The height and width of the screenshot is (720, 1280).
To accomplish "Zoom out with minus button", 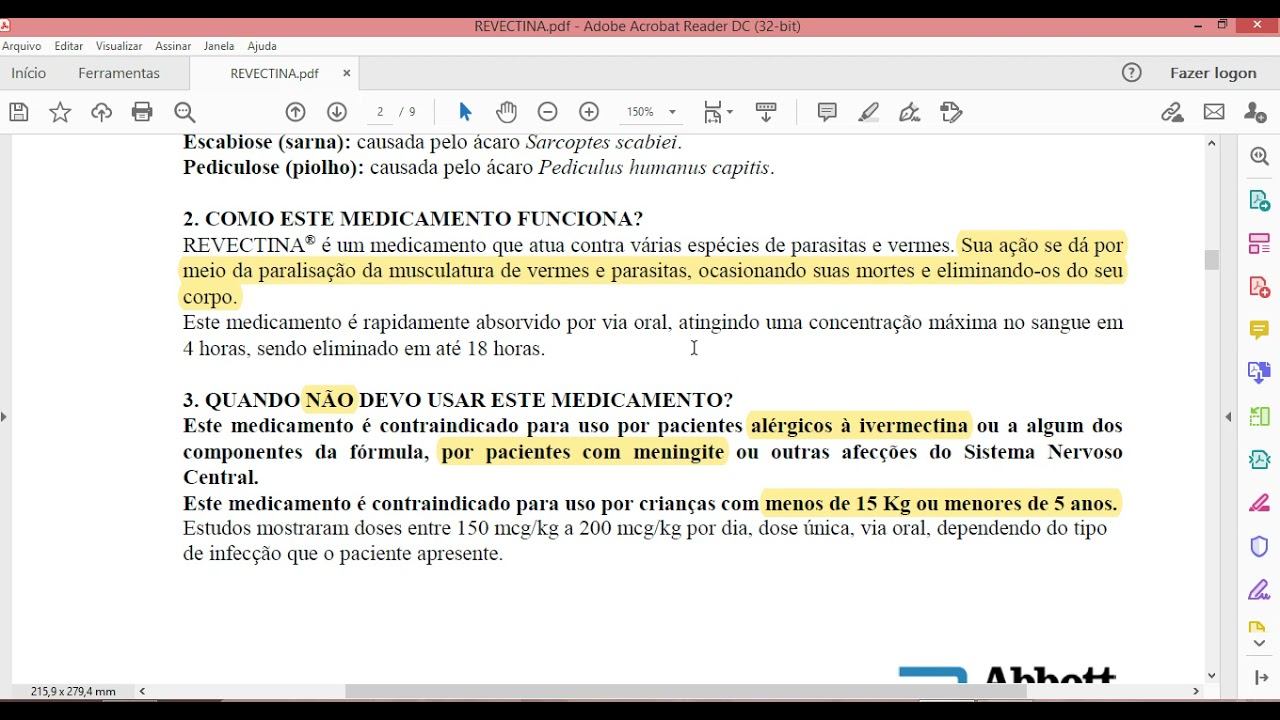I will click(x=547, y=112).
